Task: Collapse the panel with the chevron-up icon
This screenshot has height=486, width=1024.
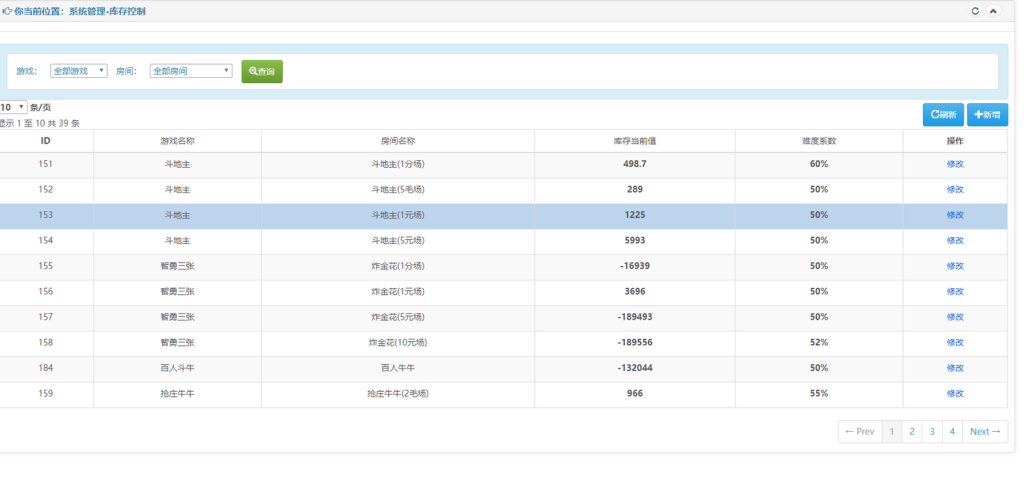Action: pos(992,11)
